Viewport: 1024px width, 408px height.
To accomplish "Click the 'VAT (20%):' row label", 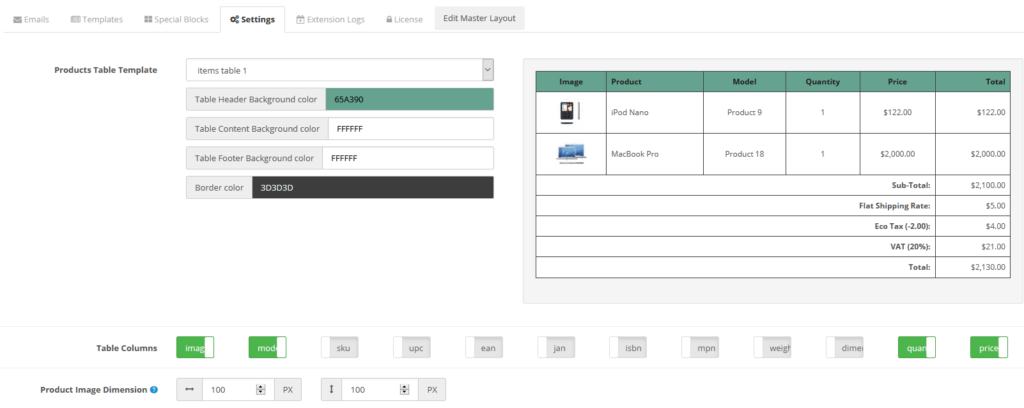I will tap(910, 247).
